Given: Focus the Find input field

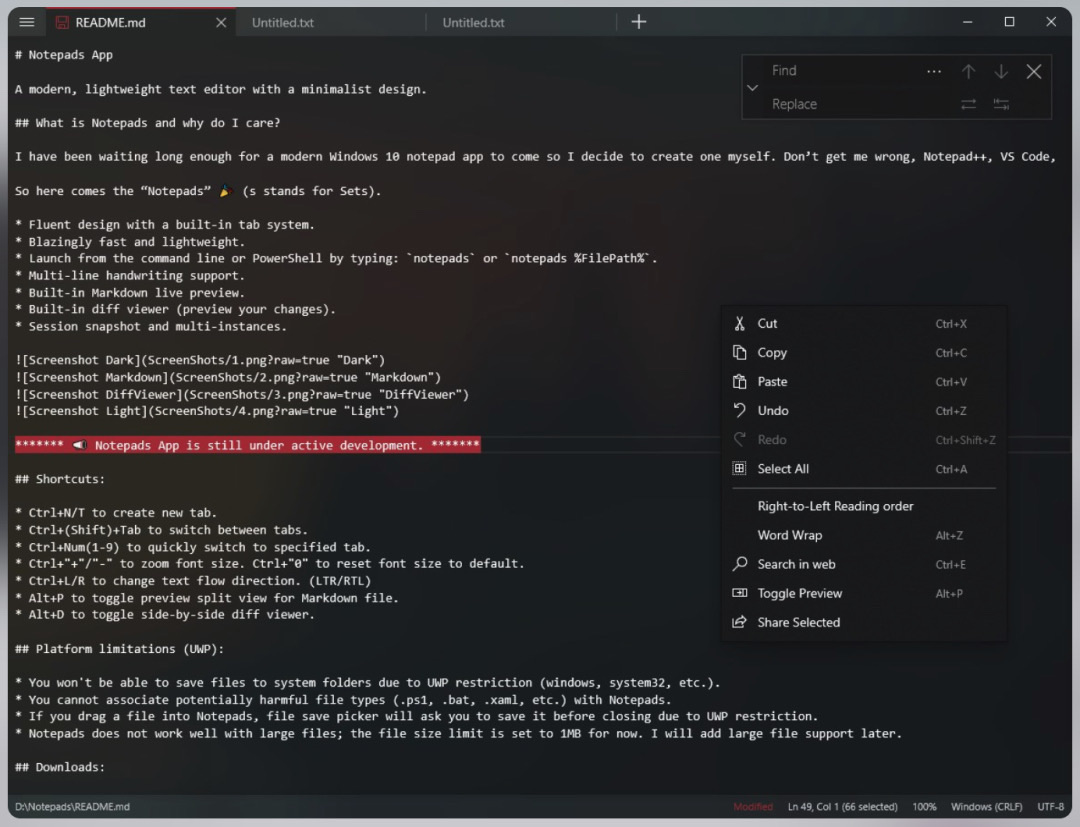Looking at the screenshot, I should (842, 71).
